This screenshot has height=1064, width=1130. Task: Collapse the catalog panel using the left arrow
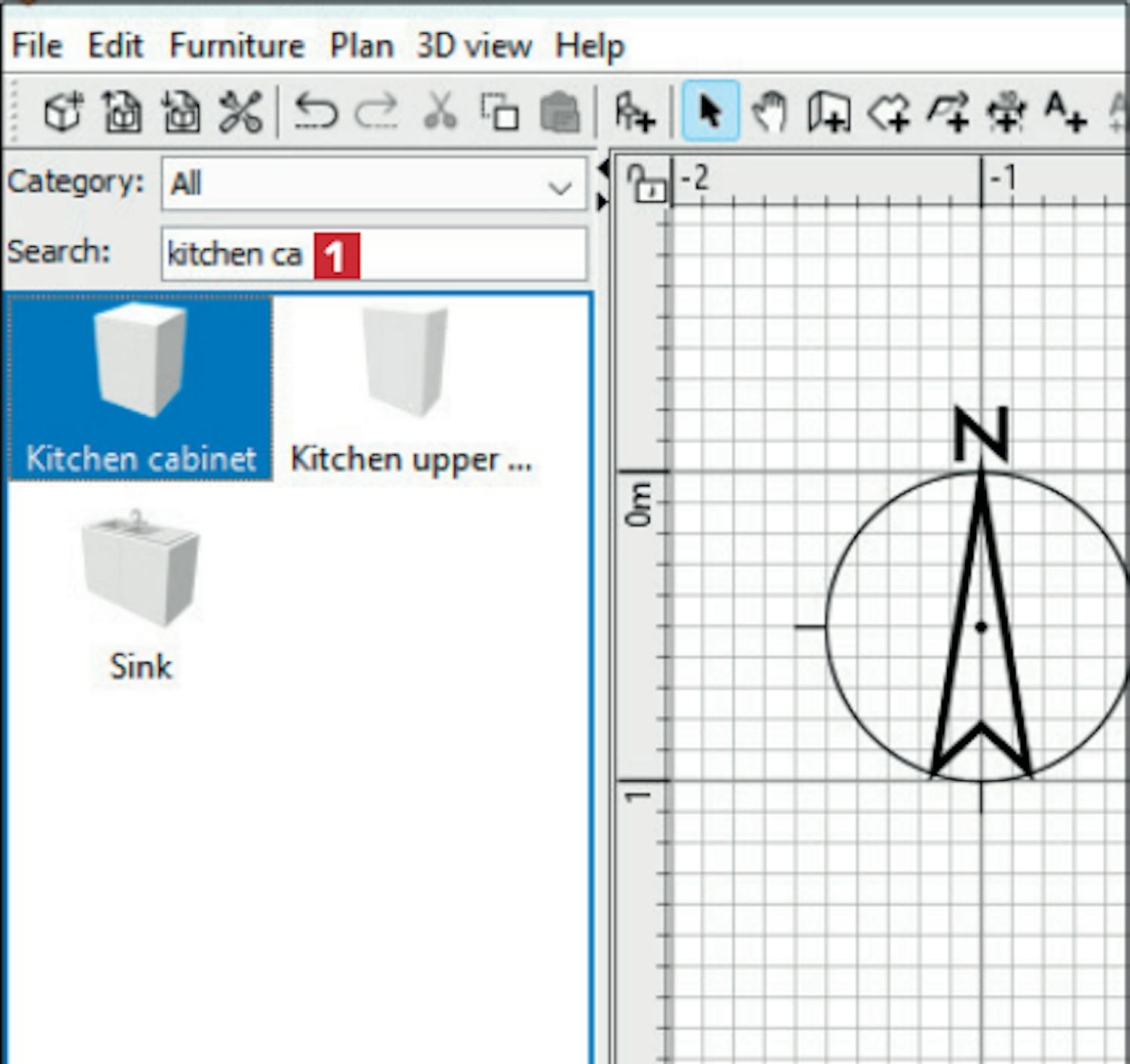pyautogui.click(x=603, y=169)
